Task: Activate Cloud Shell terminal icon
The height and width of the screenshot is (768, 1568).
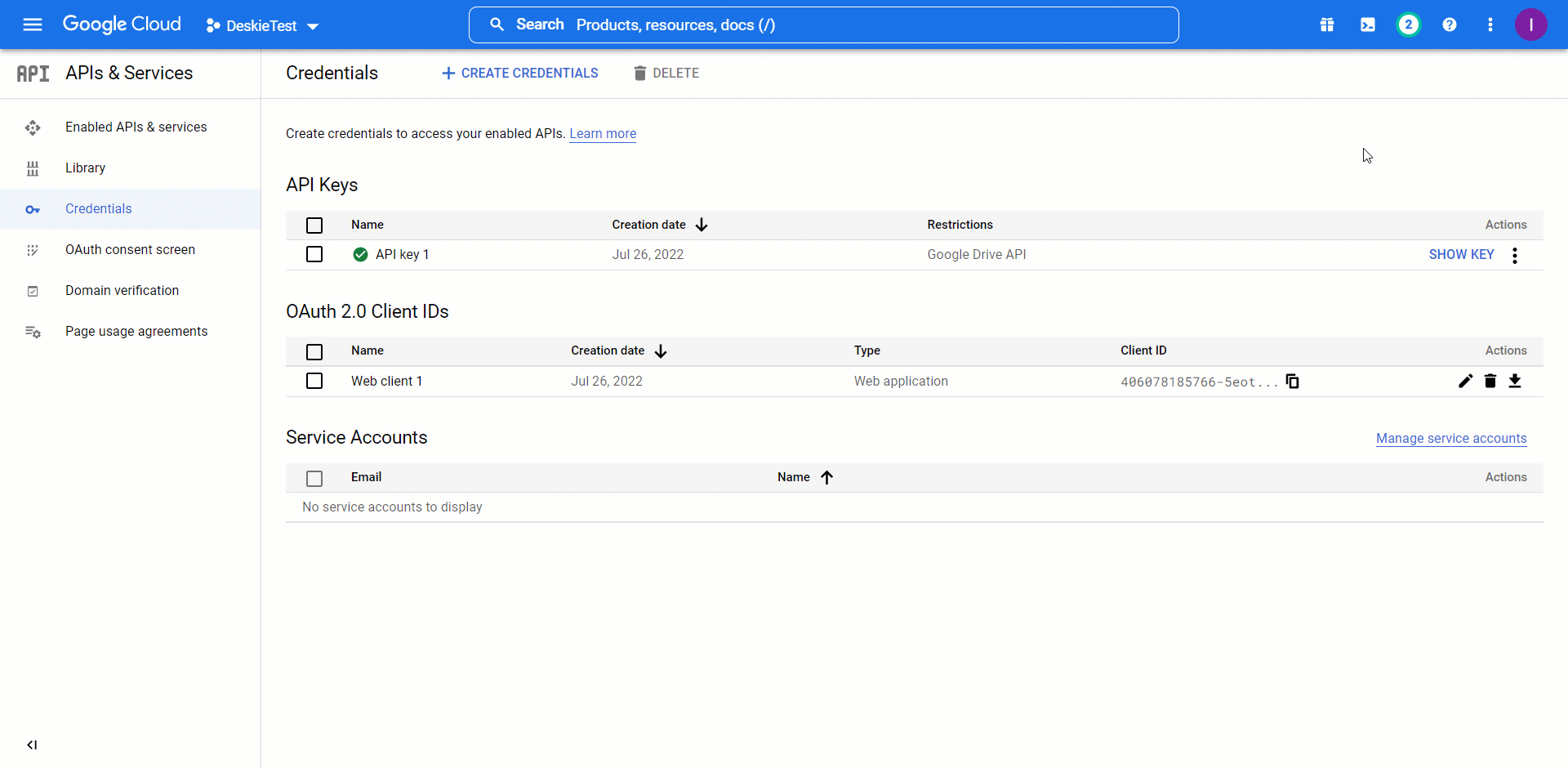Action: pos(1368,25)
